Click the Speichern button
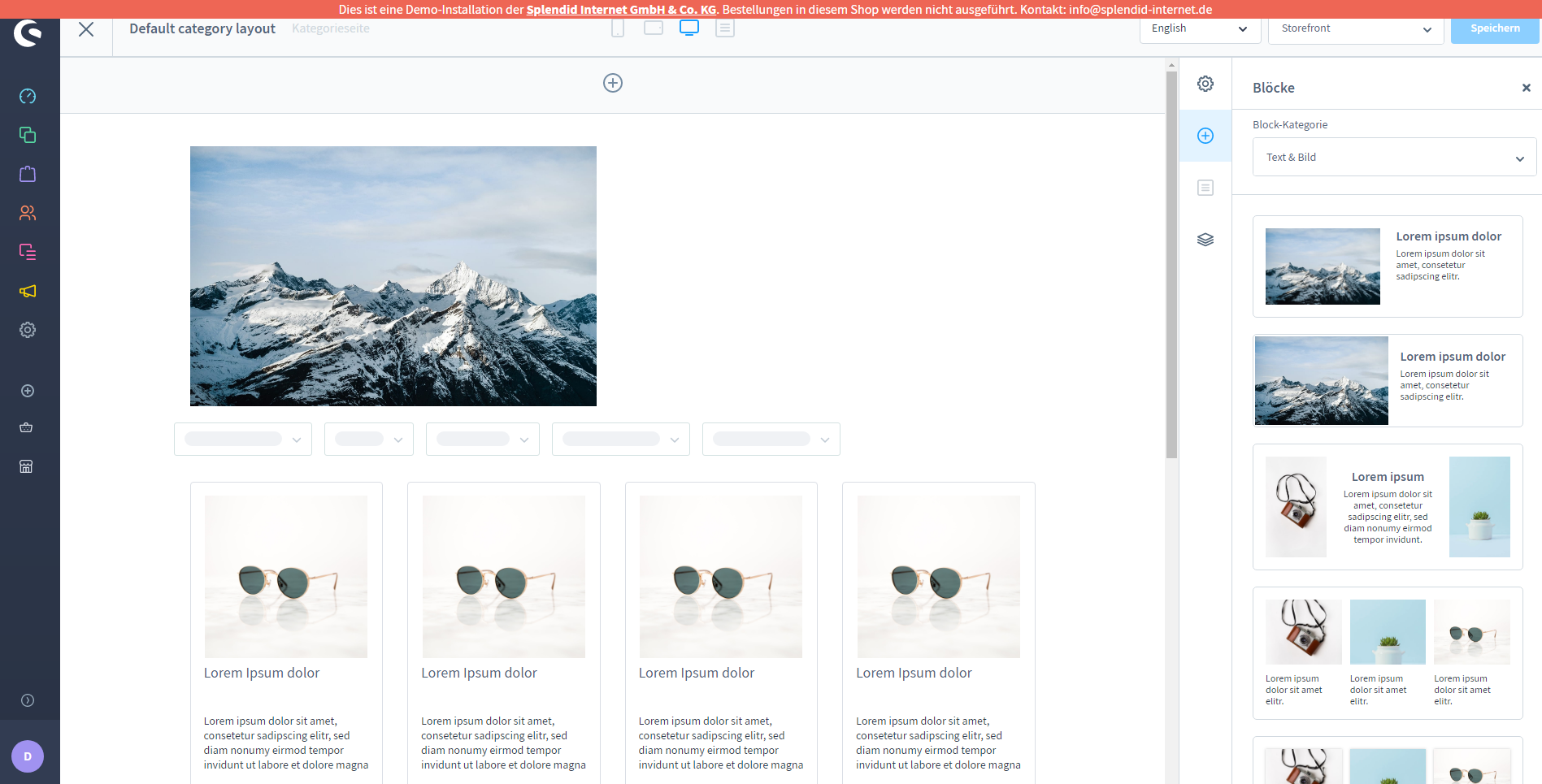The height and width of the screenshot is (784, 1542). pos(1495,29)
